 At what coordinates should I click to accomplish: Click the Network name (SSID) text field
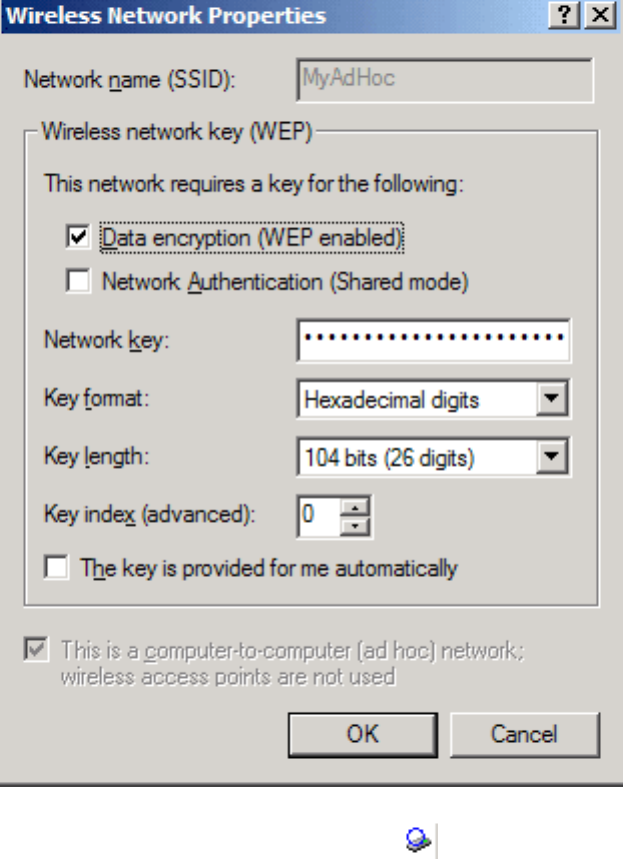445,79
